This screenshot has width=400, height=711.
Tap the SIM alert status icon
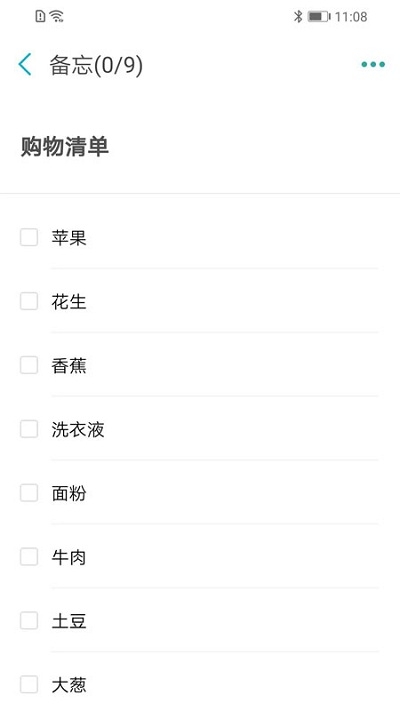[40, 17]
